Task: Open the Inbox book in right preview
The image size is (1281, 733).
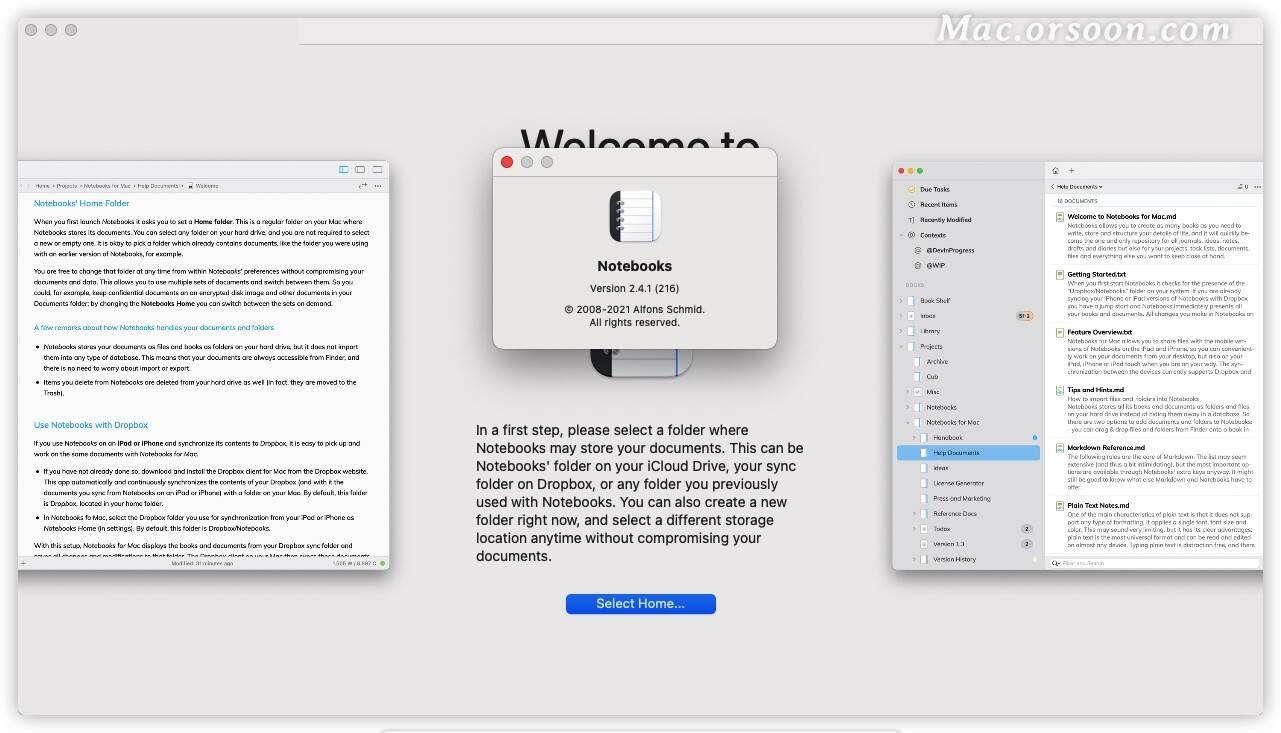Action: pos(928,316)
